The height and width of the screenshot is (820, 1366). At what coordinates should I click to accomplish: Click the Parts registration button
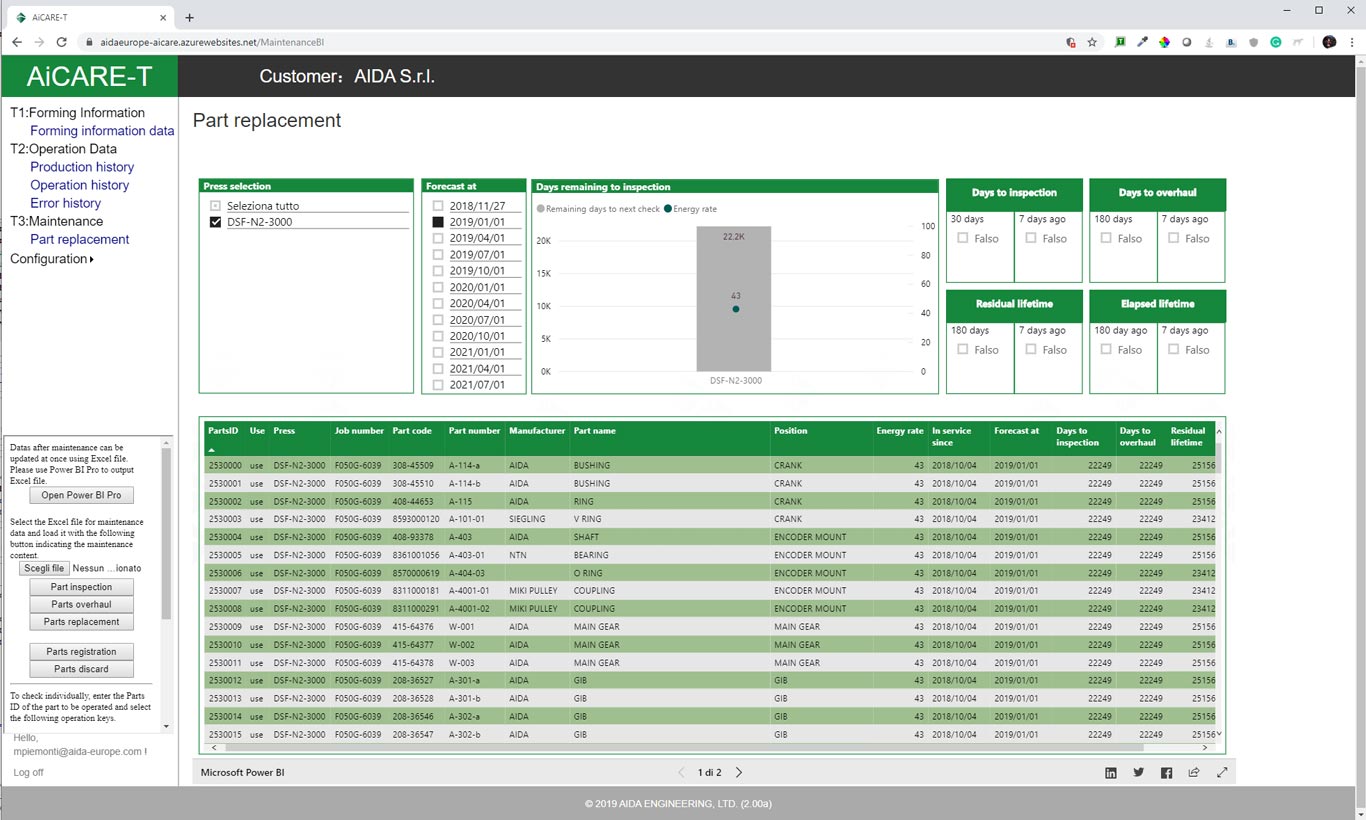[x=81, y=652]
